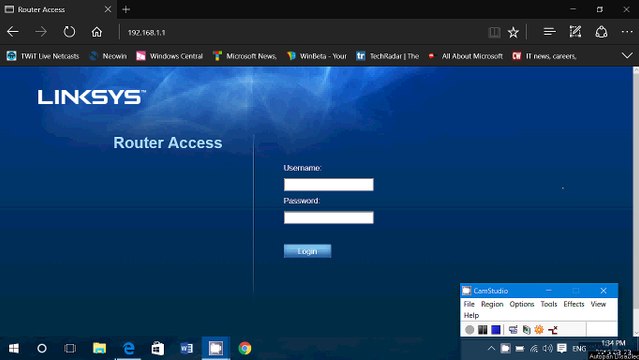Open Chrome from taskbar
The width and height of the screenshot is (639, 360).
point(245,348)
